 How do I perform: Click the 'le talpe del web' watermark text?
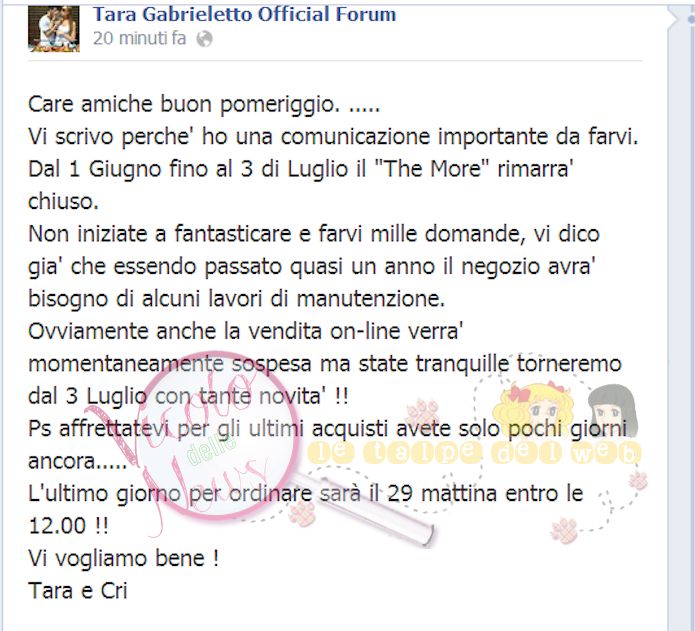(474, 452)
